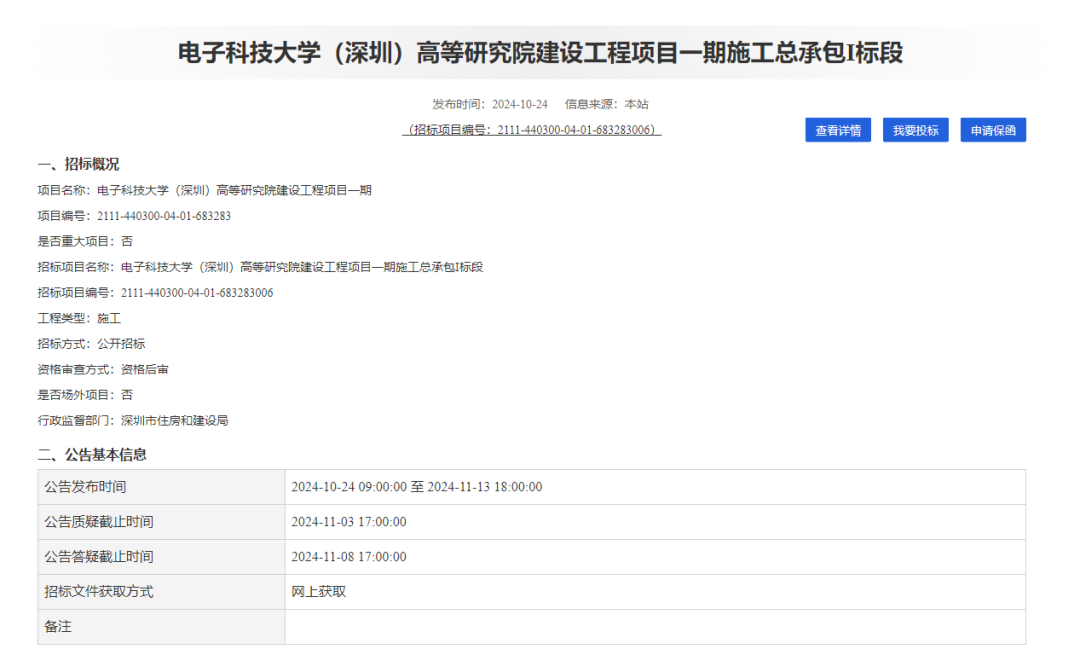
Task: Select the value 2024-10-24 09:00:00 至 2024-11-13 18:00:00
Action: pos(417,487)
